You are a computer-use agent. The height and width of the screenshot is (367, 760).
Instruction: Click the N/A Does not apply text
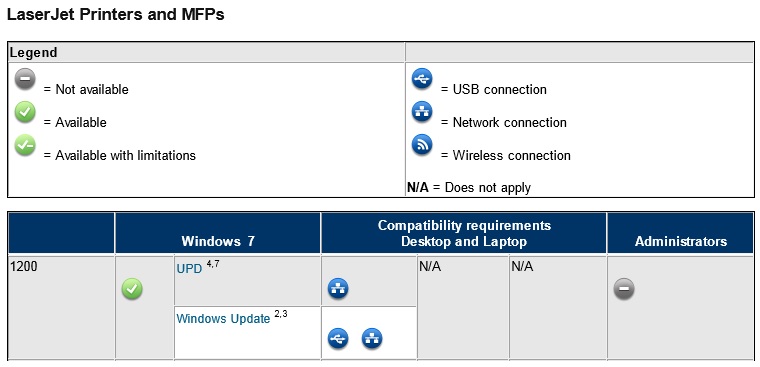pyautogui.click(x=469, y=188)
